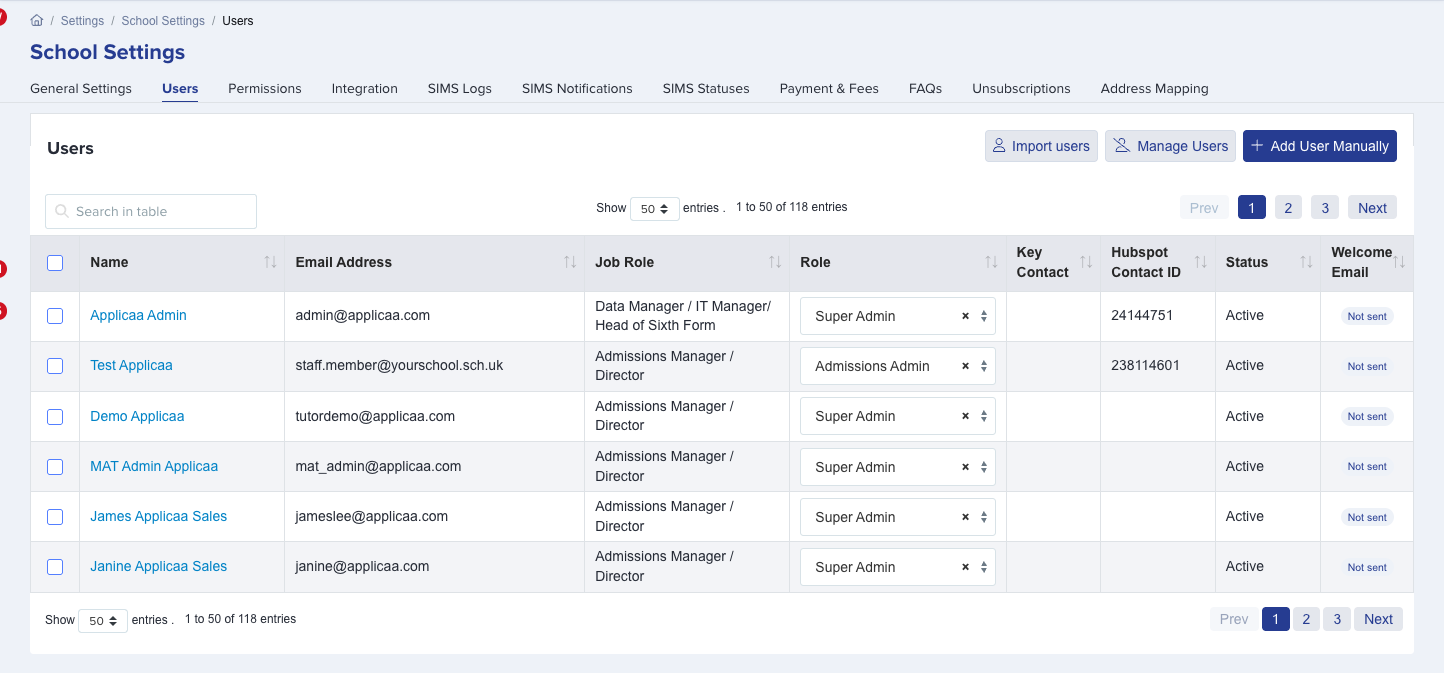This screenshot has width=1444, height=673.
Task: Open Janine Applicaa Sales user link
Action: click(x=158, y=566)
